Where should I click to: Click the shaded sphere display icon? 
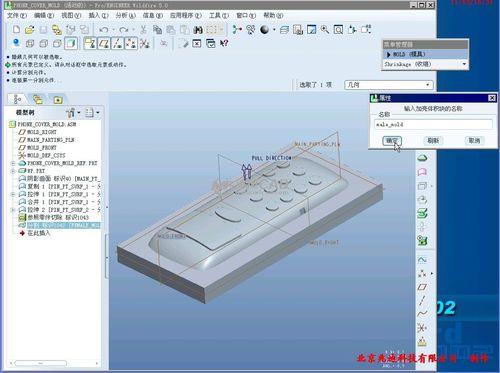264,30
